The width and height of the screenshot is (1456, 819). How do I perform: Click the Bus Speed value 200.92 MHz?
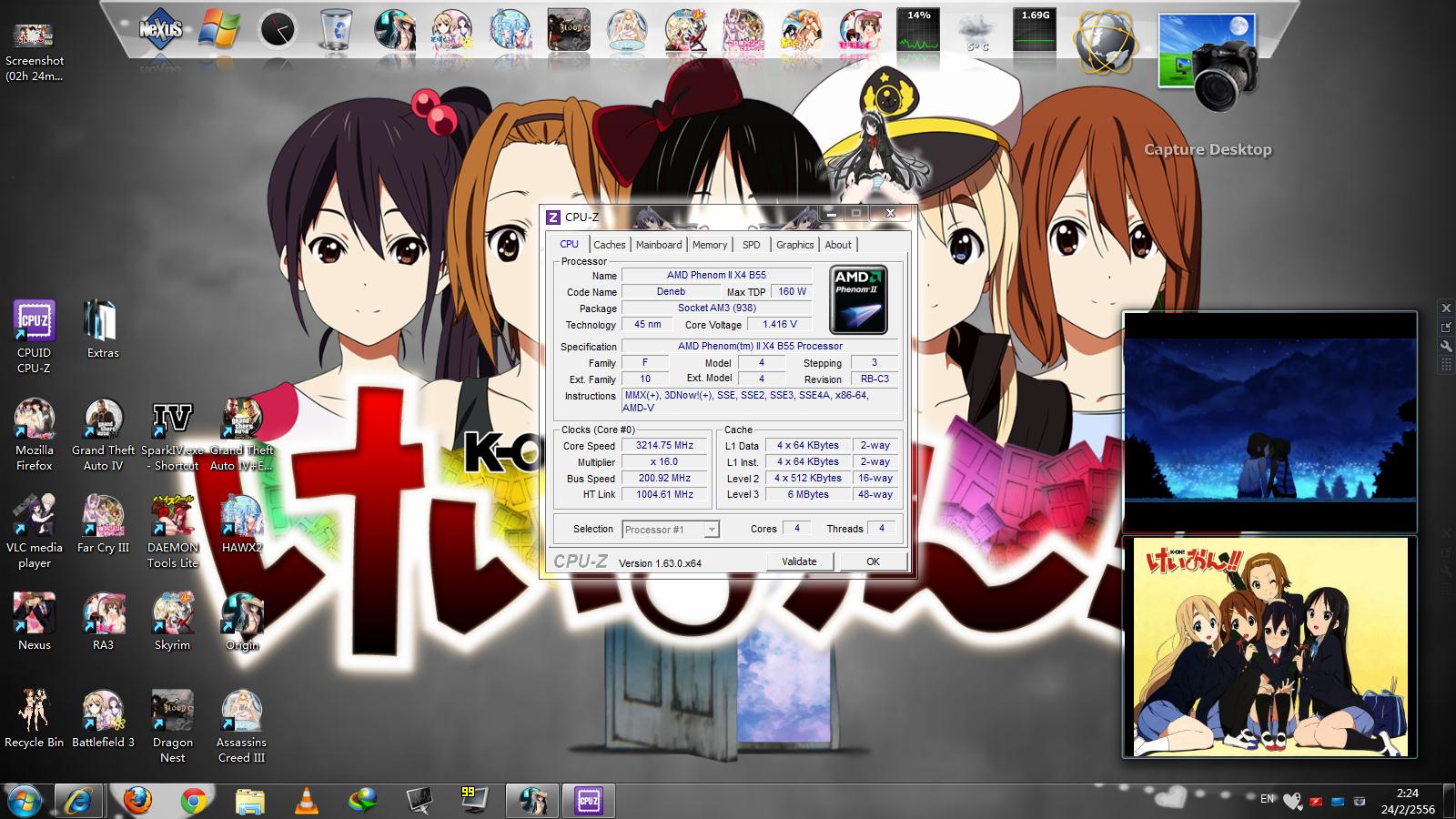[x=664, y=479]
